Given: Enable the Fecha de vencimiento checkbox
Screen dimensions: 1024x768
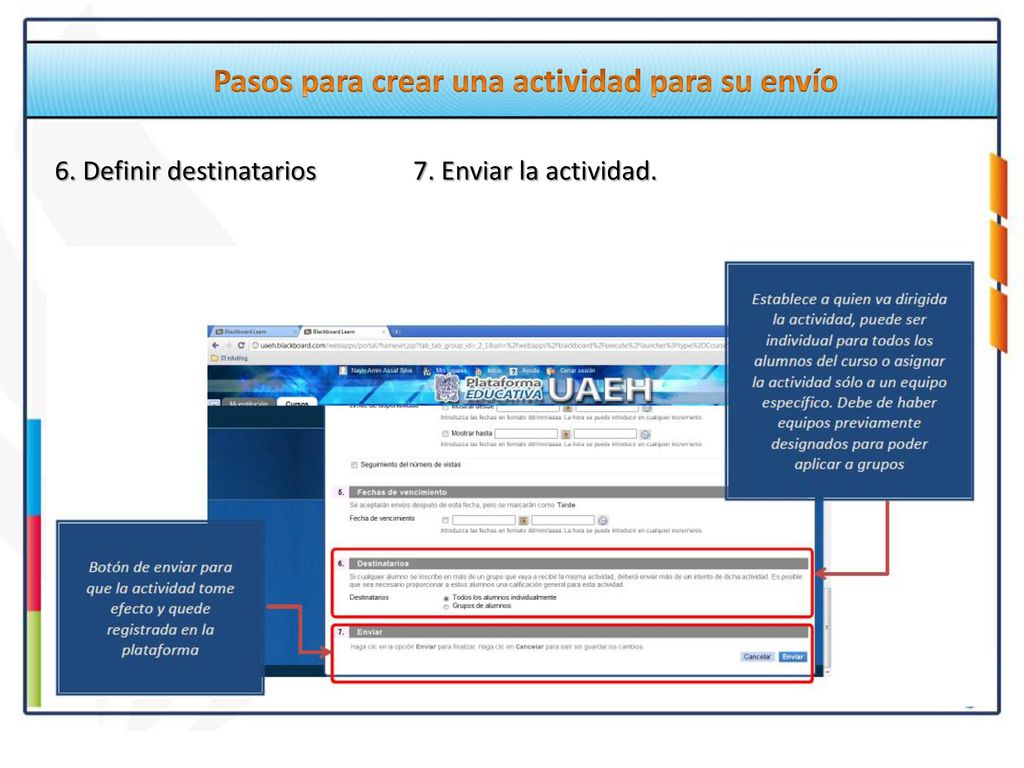Looking at the screenshot, I should (445, 520).
